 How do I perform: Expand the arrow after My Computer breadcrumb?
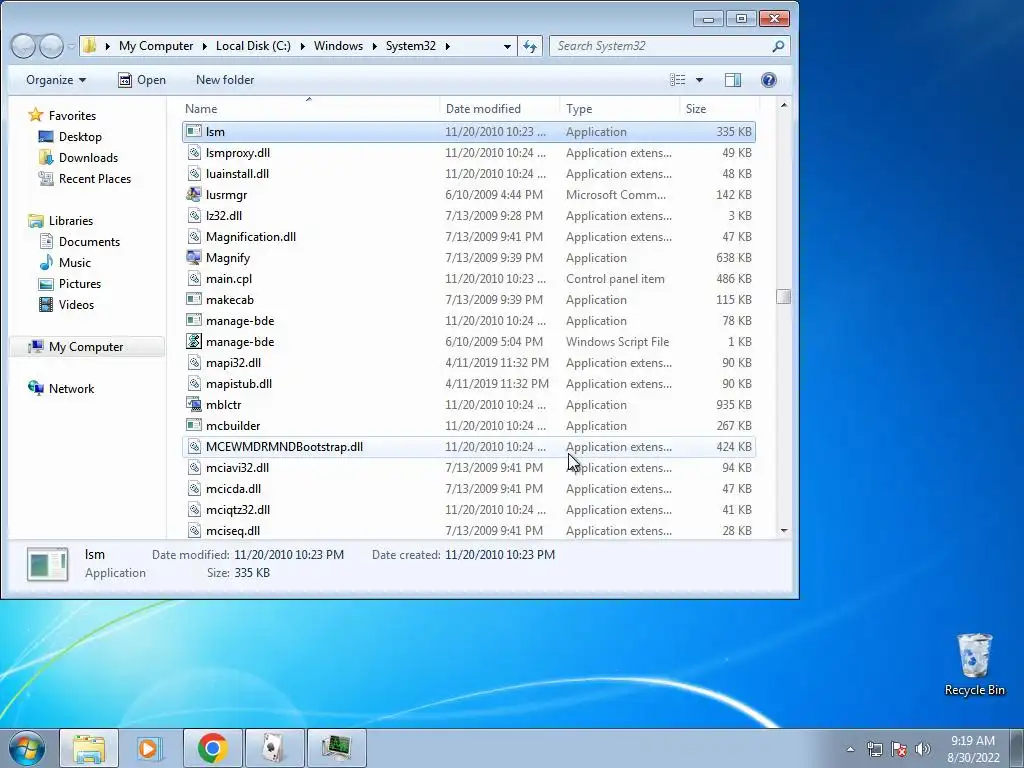pyautogui.click(x=205, y=46)
